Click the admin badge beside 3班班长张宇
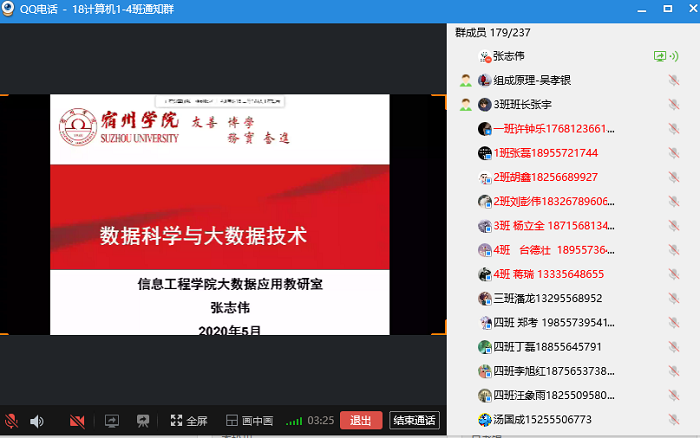This screenshot has width=700, height=438. click(465, 104)
